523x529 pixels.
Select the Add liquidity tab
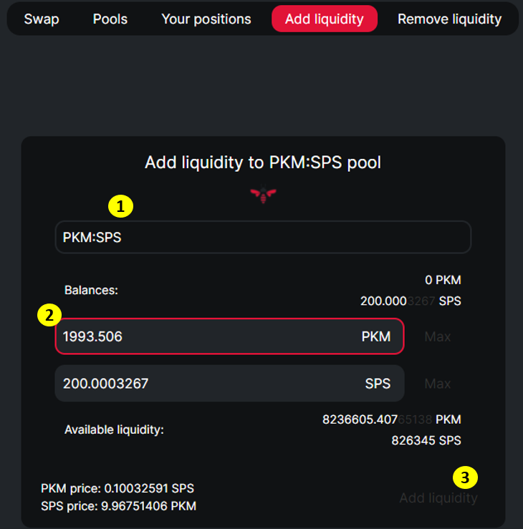324,19
